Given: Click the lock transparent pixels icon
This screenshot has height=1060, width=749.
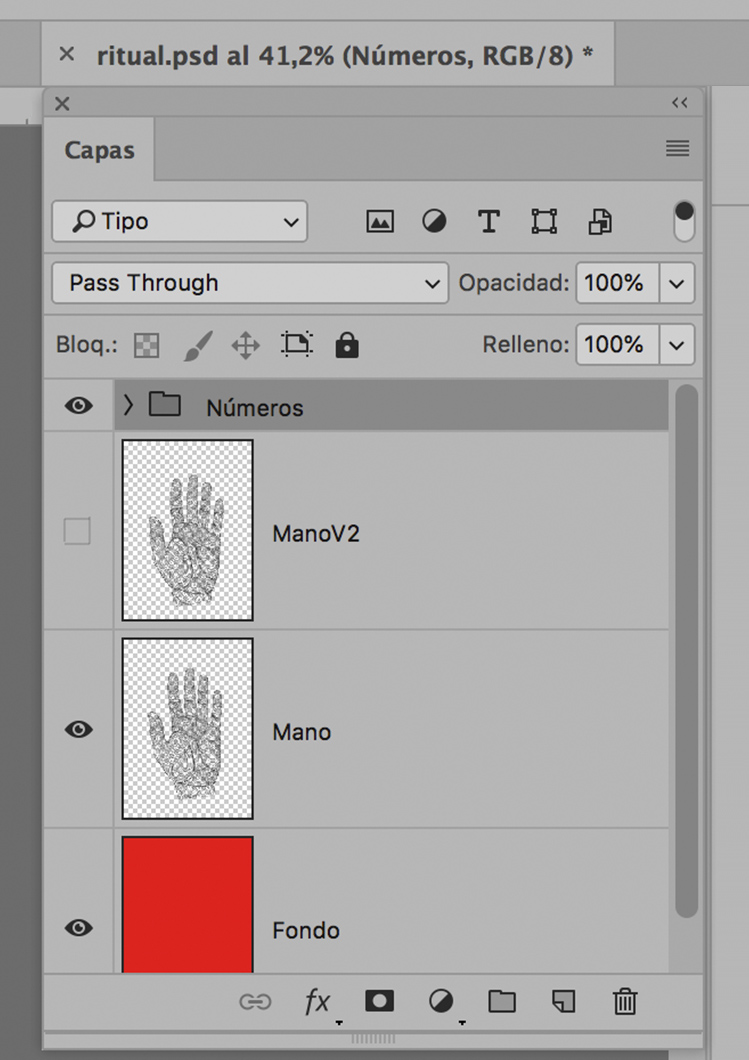Looking at the screenshot, I should pyautogui.click(x=146, y=346).
